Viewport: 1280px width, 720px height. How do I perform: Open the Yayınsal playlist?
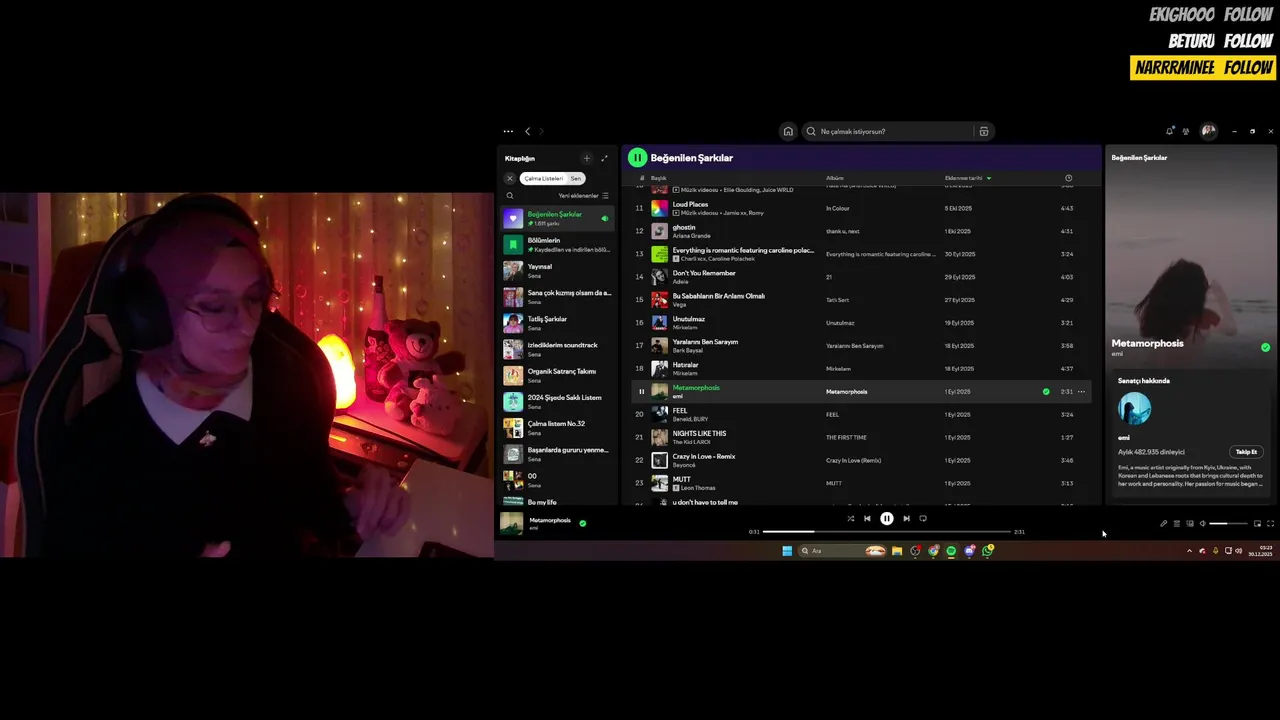(x=557, y=271)
